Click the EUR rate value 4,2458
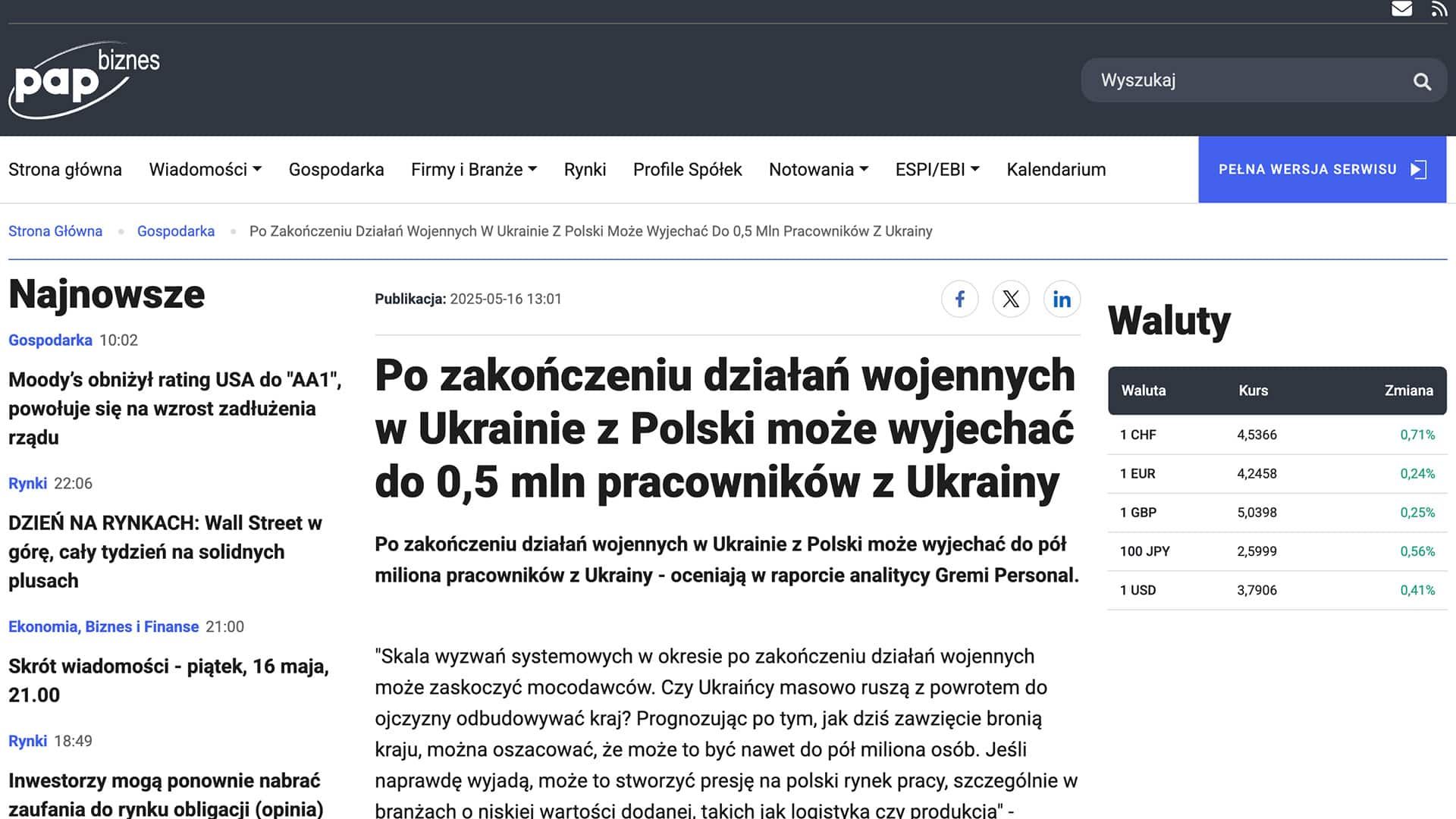 pyautogui.click(x=1257, y=473)
